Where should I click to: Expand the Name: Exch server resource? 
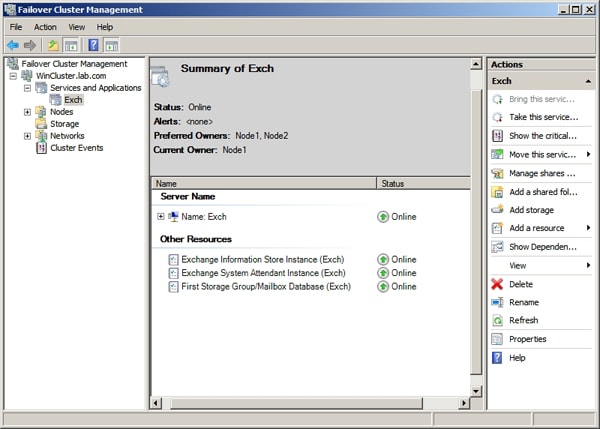pyautogui.click(x=160, y=216)
